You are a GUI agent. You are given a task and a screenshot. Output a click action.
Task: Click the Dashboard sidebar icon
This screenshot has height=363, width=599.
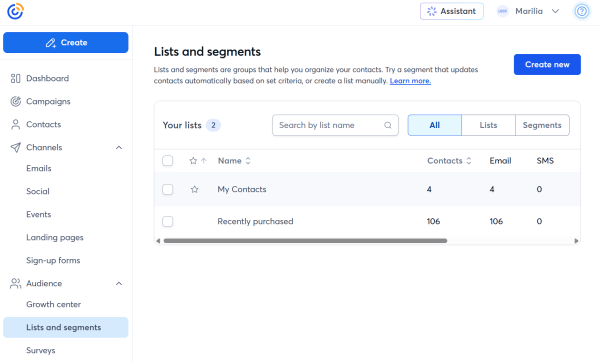[x=15, y=78]
